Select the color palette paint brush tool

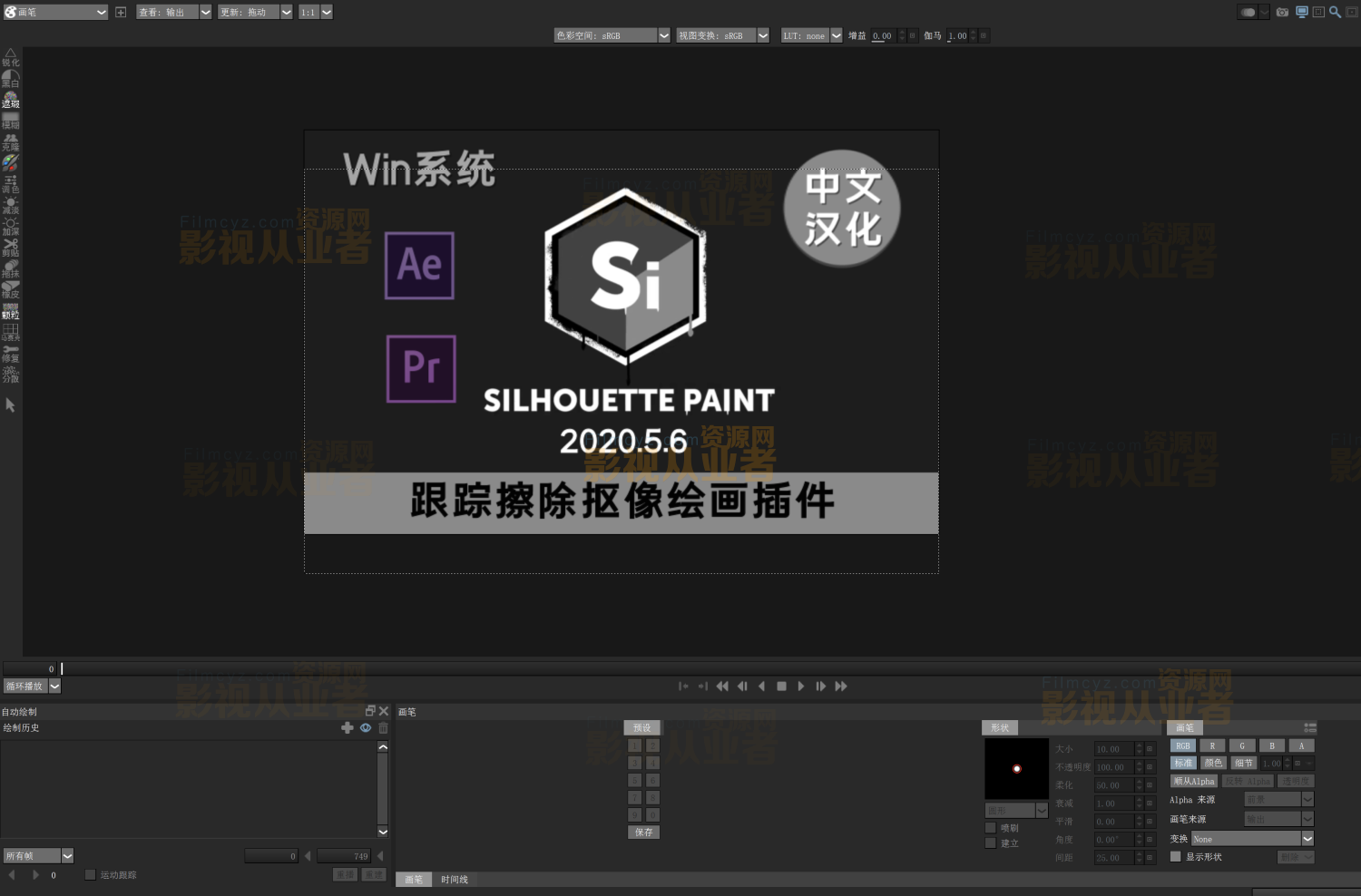coord(10,162)
